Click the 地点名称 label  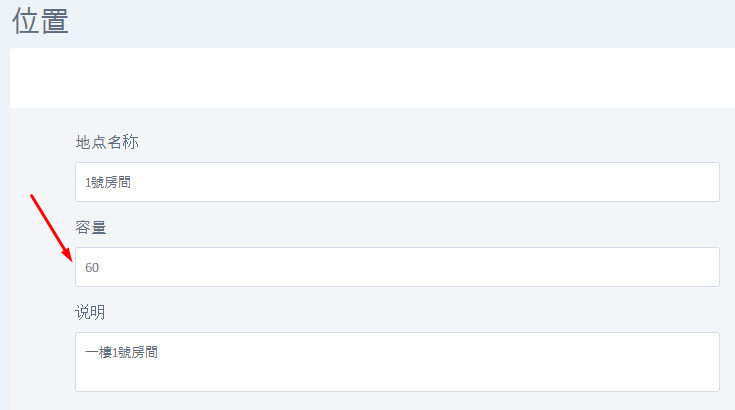(x=107, y=142)
